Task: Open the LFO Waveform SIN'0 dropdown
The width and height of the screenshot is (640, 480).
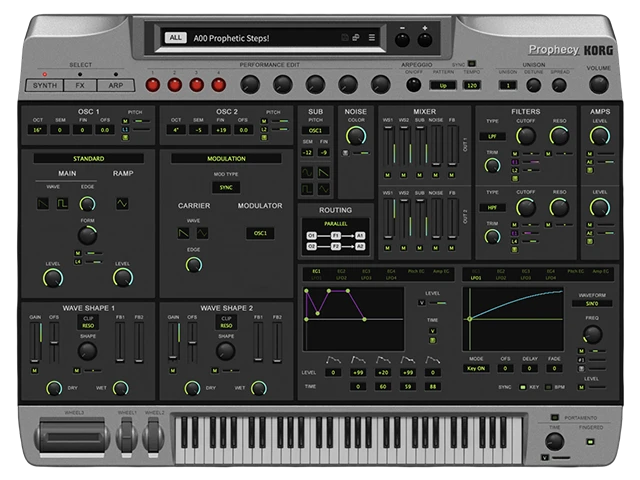Action: 592,304
